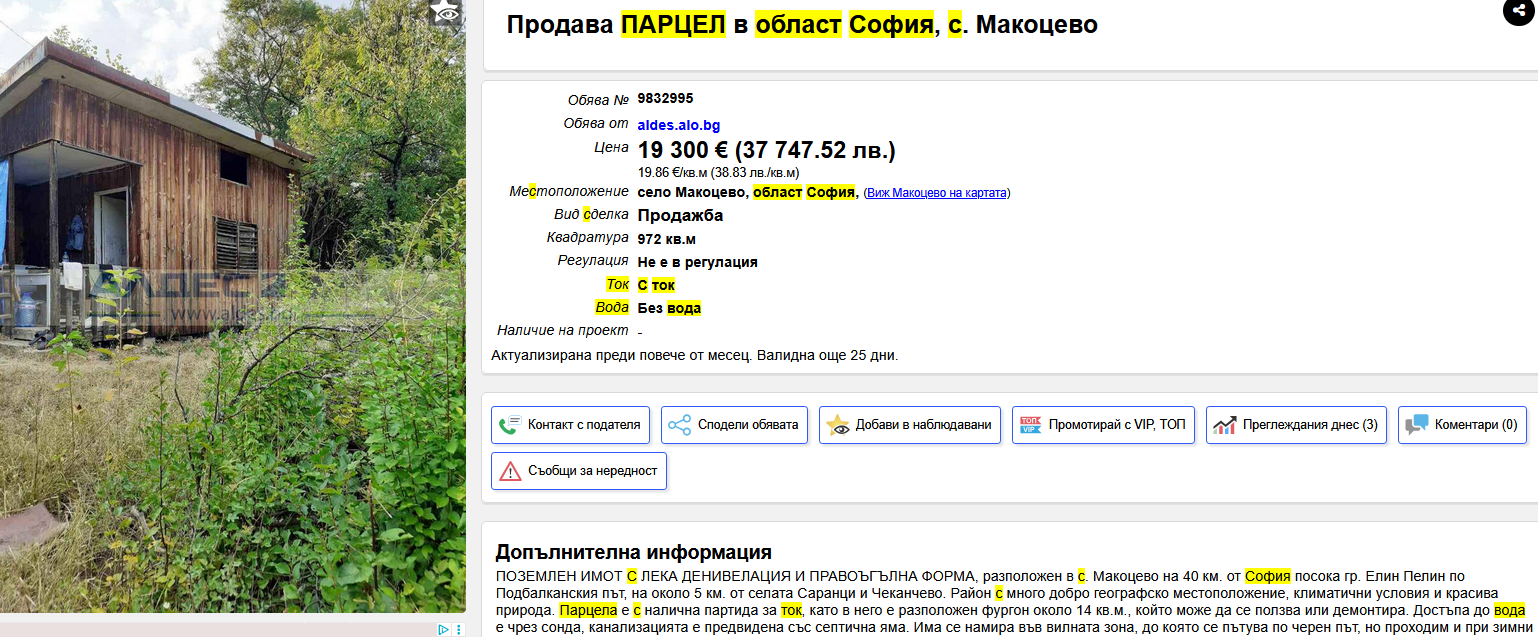Click the AdChoices triangle icon below the photo

443,629
